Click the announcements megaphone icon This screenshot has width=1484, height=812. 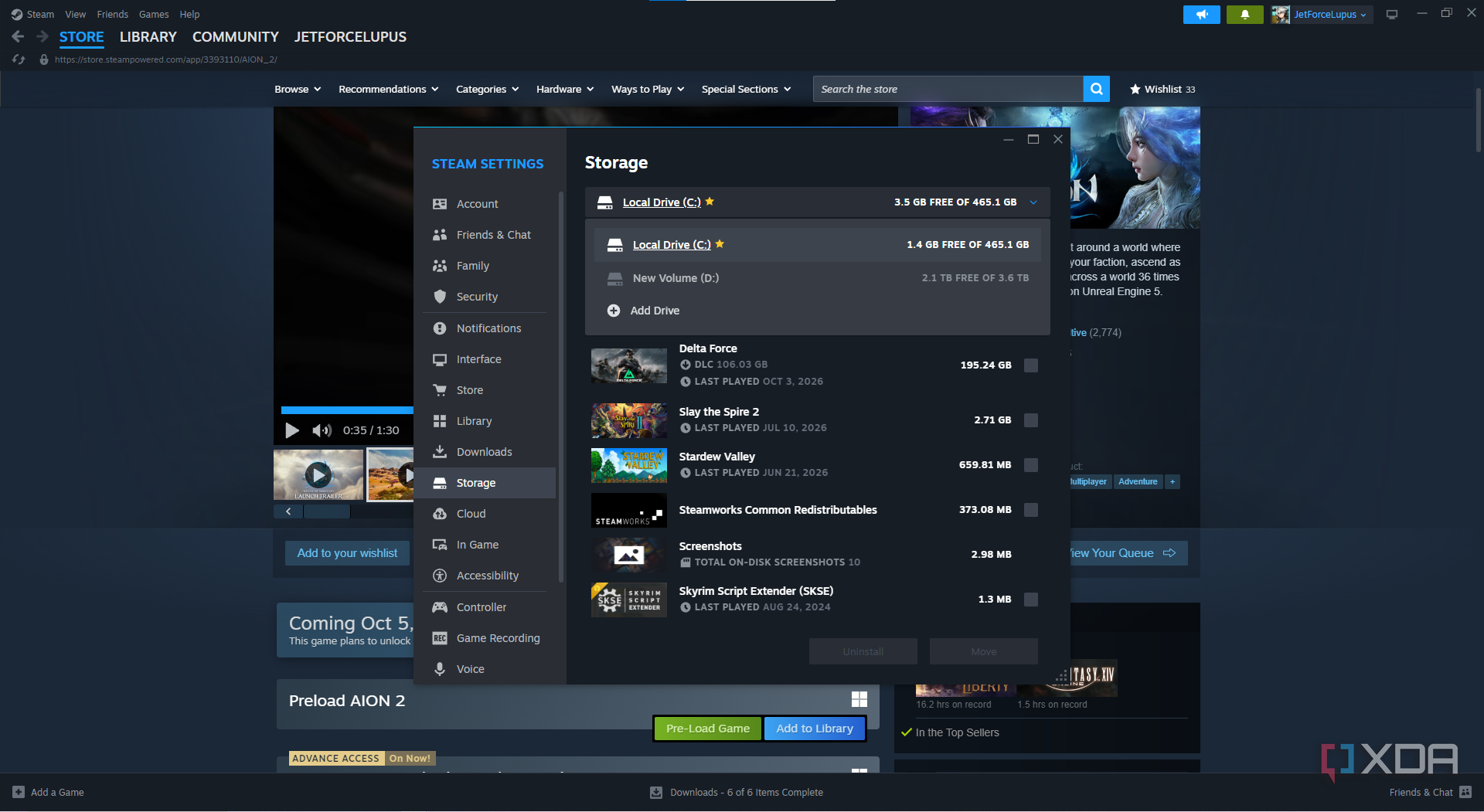click(1201, 15)
